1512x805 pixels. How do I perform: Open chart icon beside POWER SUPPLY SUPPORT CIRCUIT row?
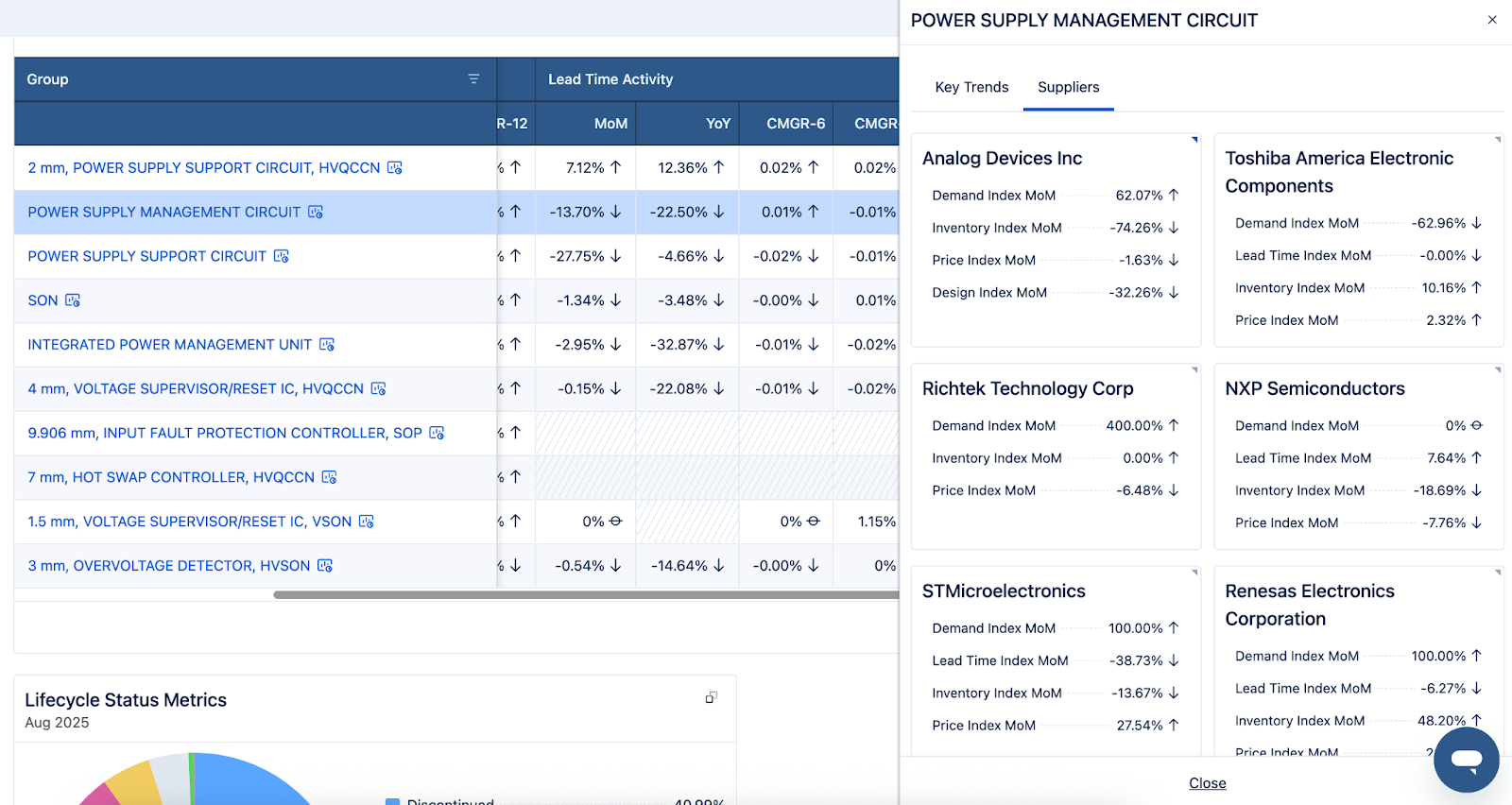(x=282, y=256)
